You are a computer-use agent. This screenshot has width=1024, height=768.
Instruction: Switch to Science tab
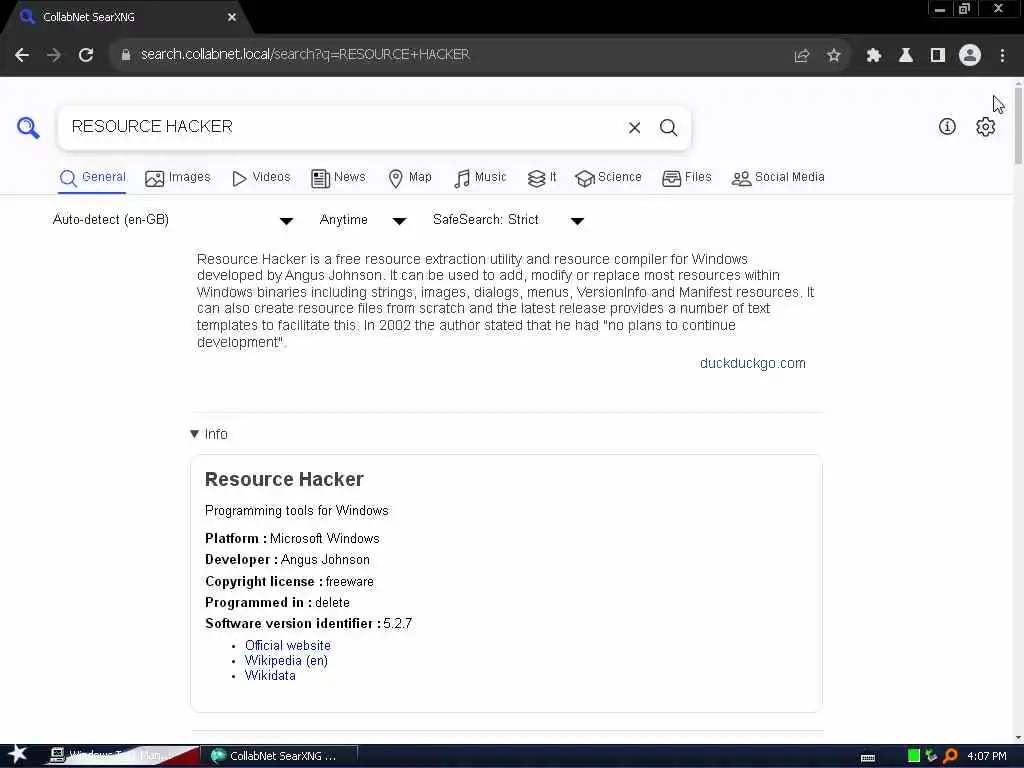point(608,178)
